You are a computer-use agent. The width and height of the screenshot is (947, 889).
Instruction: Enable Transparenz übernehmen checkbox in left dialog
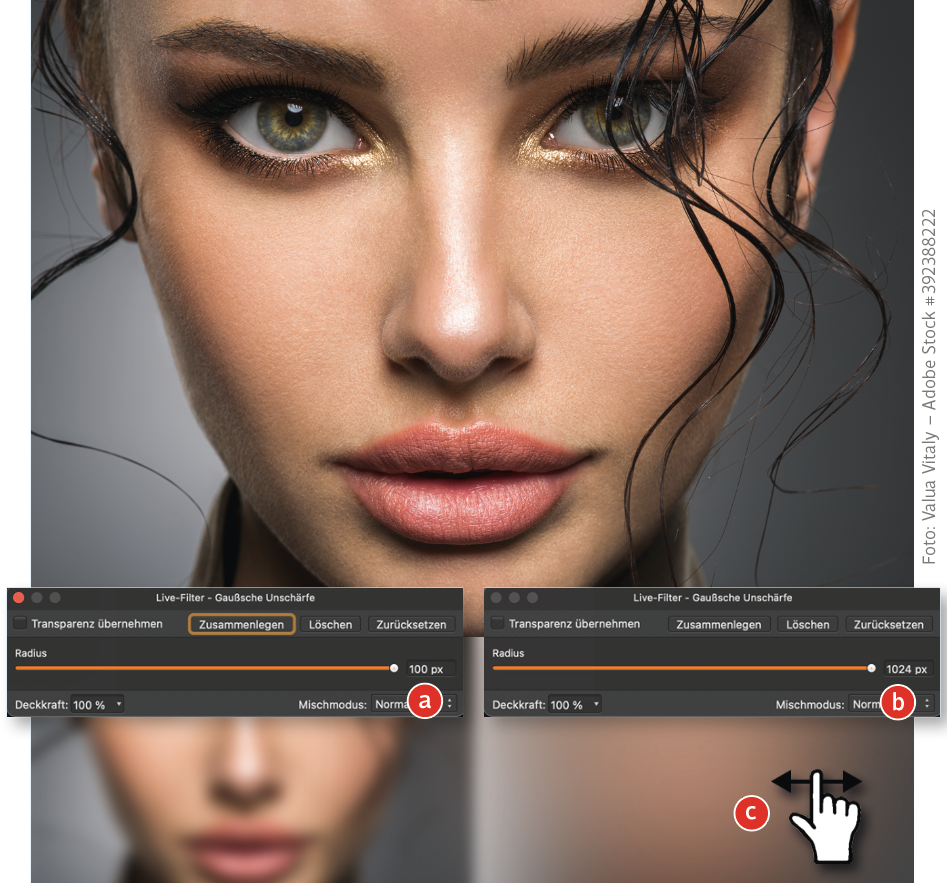pyautogui.click(x=21, y=623)
